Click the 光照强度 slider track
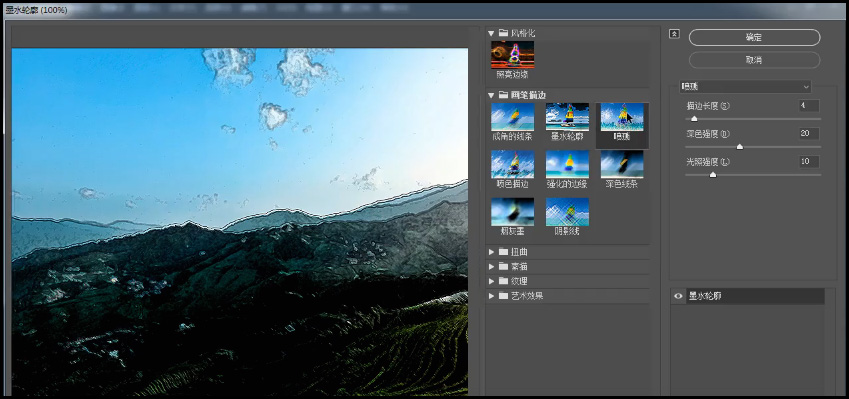Viewport: 849px width, 399px height. click(x=753, y=175)
